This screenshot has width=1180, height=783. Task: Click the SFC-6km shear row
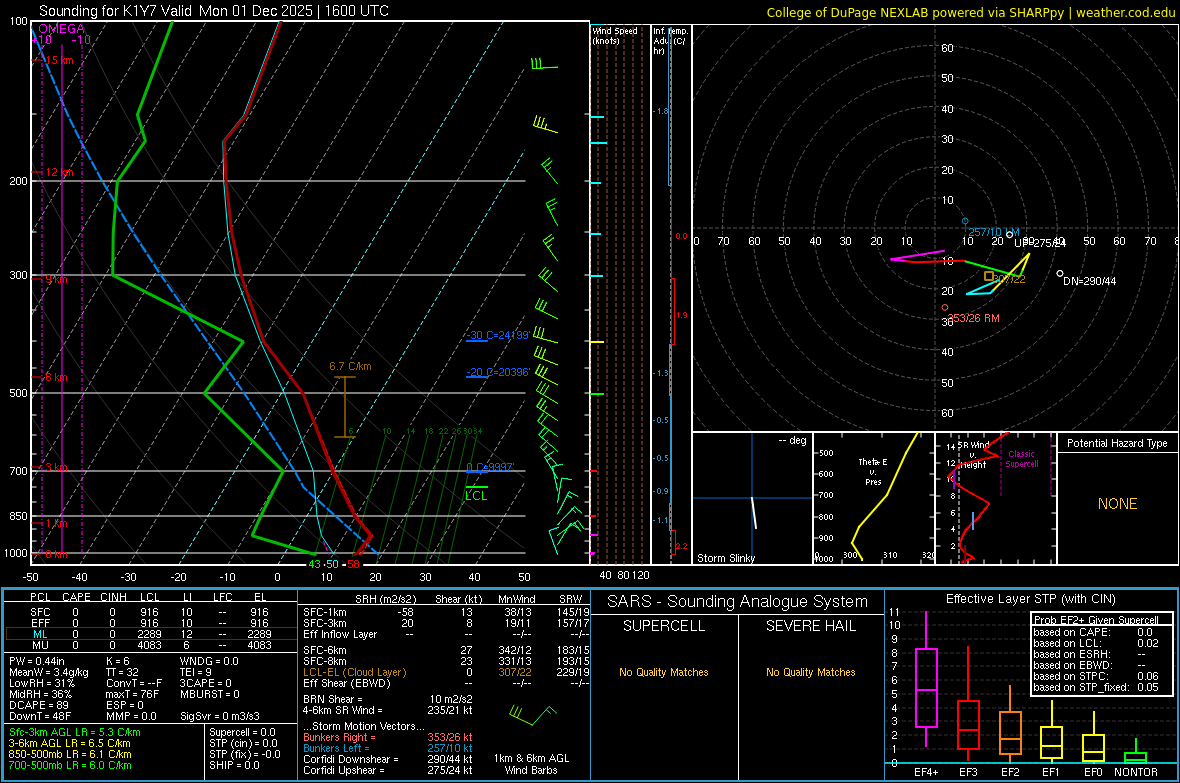click(x=446, y=650)
